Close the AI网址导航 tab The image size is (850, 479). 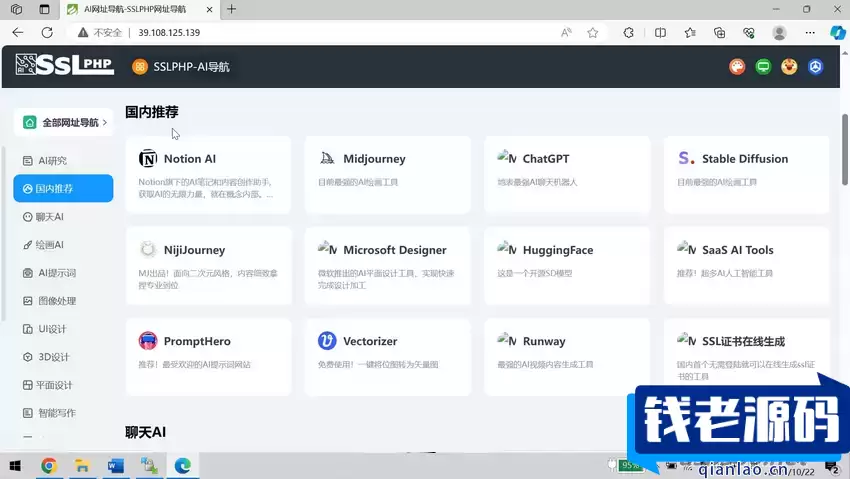point(210,9)
